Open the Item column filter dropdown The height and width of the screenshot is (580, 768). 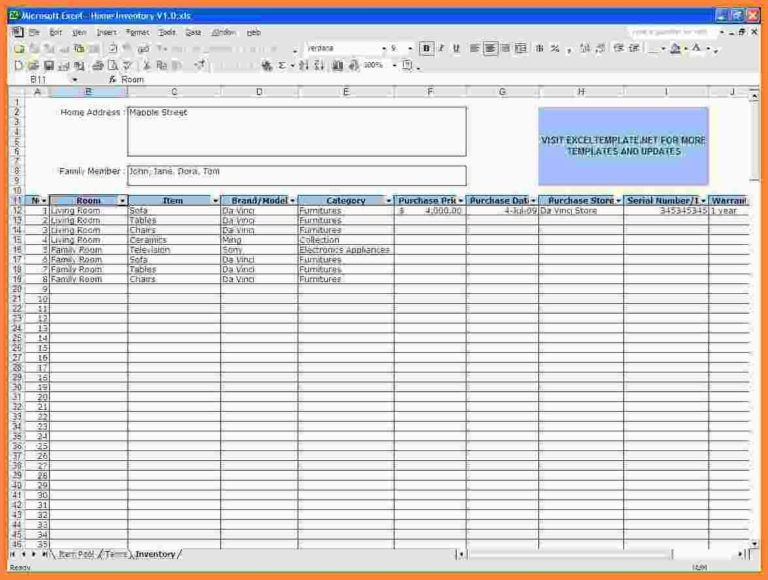[x=215, y=201]
